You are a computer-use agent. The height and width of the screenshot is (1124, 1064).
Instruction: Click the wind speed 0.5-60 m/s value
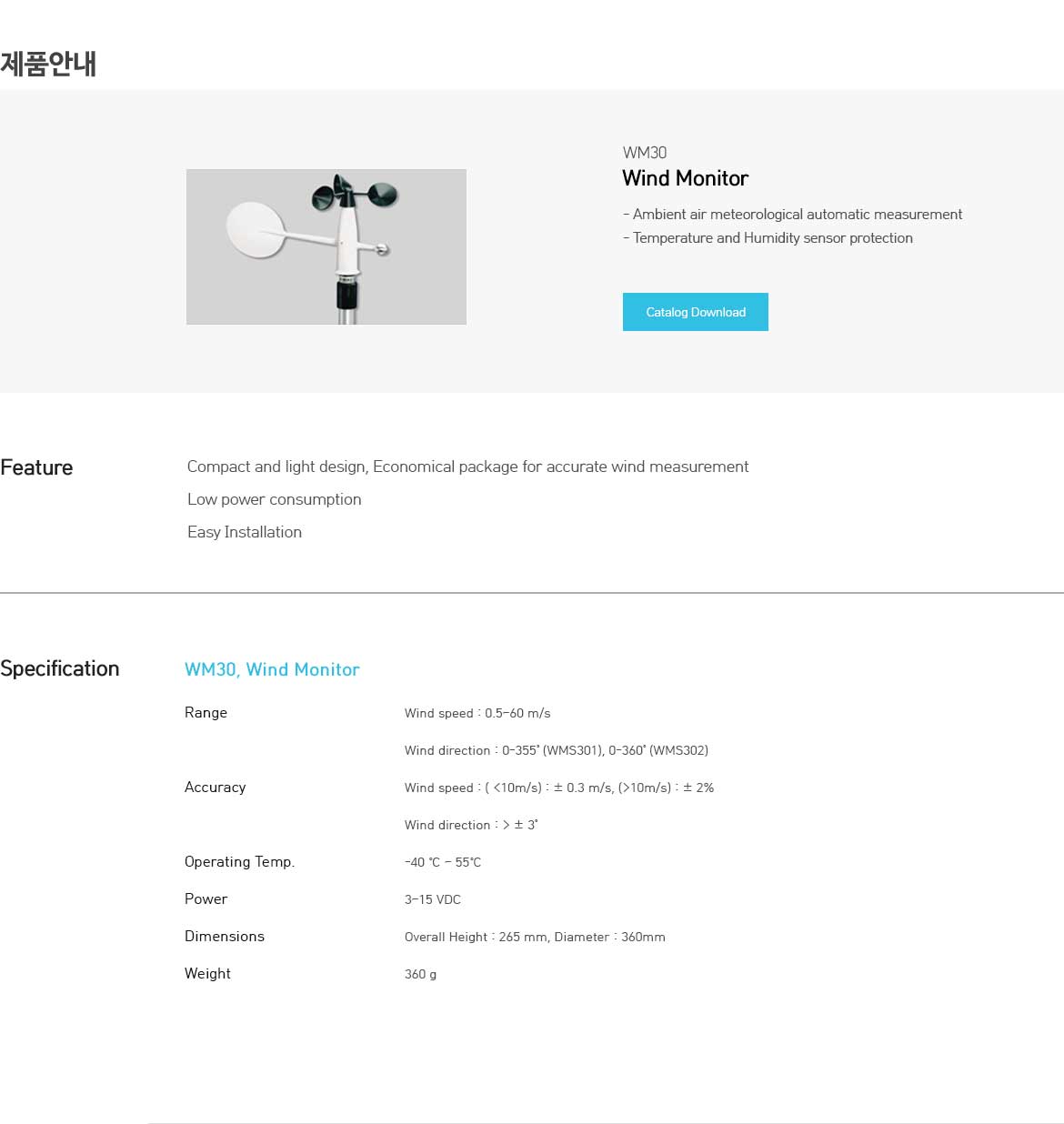477,713
